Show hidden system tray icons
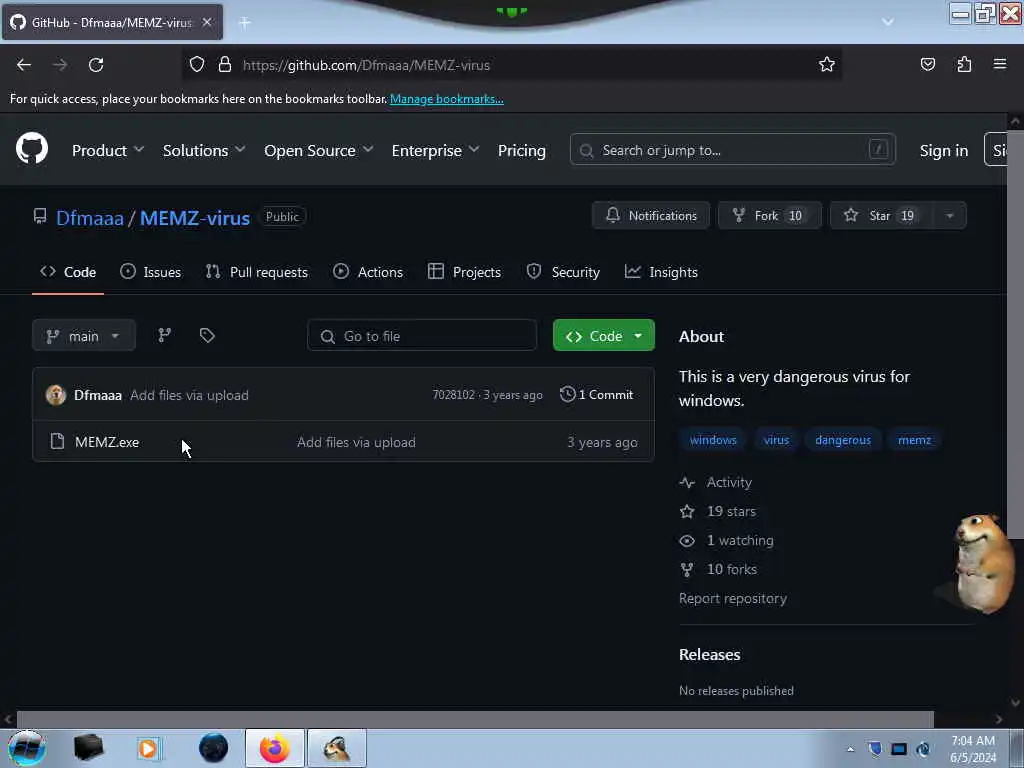 coord(850,749)
